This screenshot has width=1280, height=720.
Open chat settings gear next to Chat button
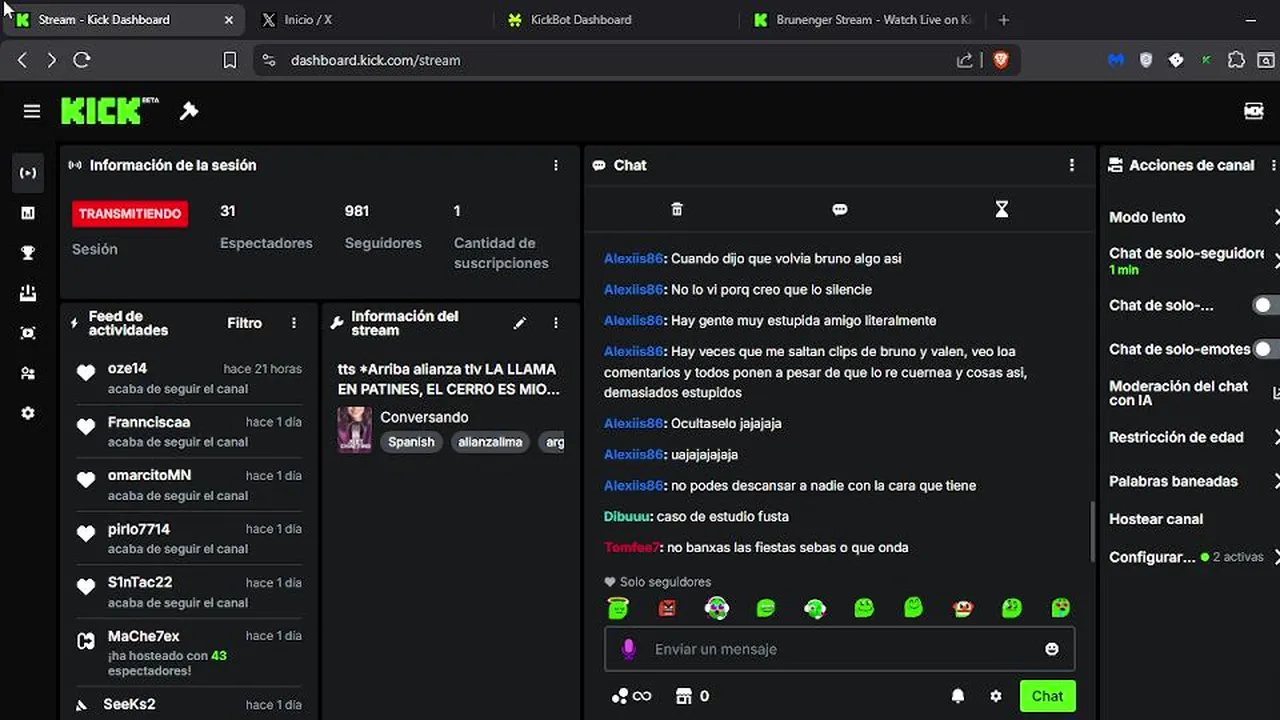coord(996,696)
